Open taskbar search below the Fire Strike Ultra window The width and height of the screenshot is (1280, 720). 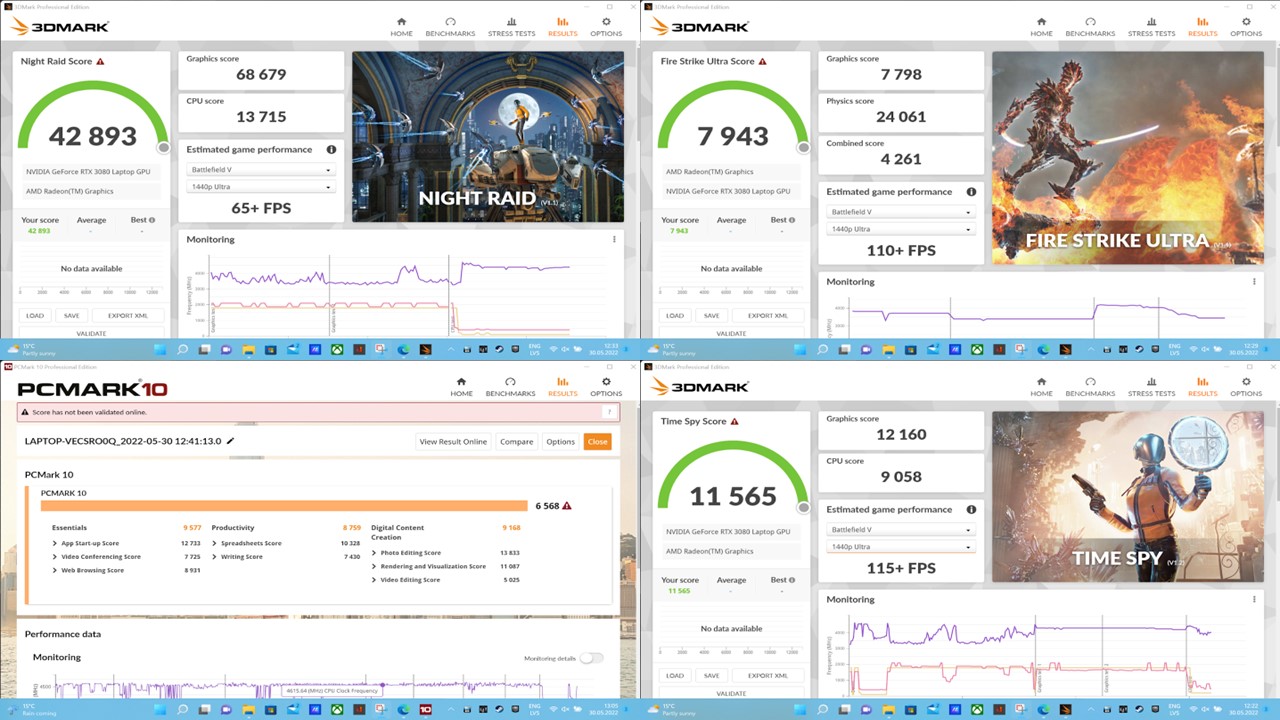pos(823,349)
